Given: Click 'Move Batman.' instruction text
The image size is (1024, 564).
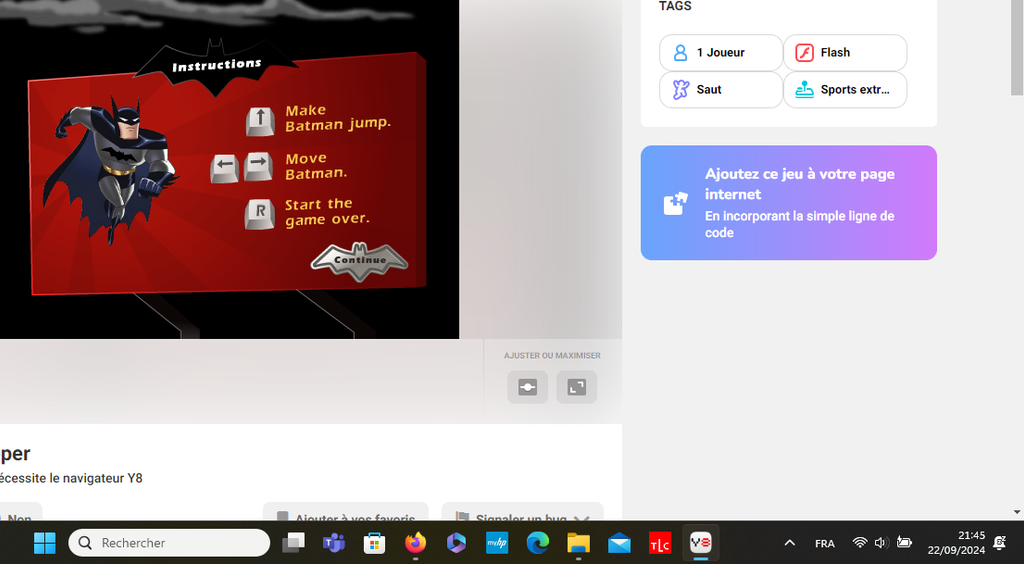Looking at the screenshot, I should pos(317,166).
